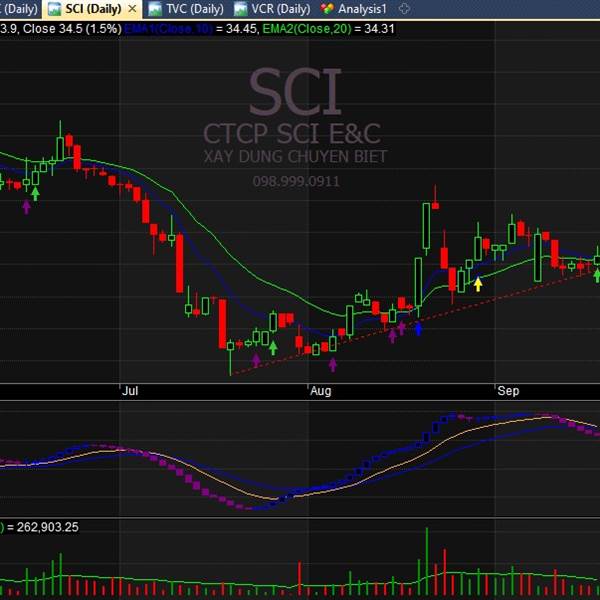
Task: Click the 262,903.25 volume value
Action: 47,527
